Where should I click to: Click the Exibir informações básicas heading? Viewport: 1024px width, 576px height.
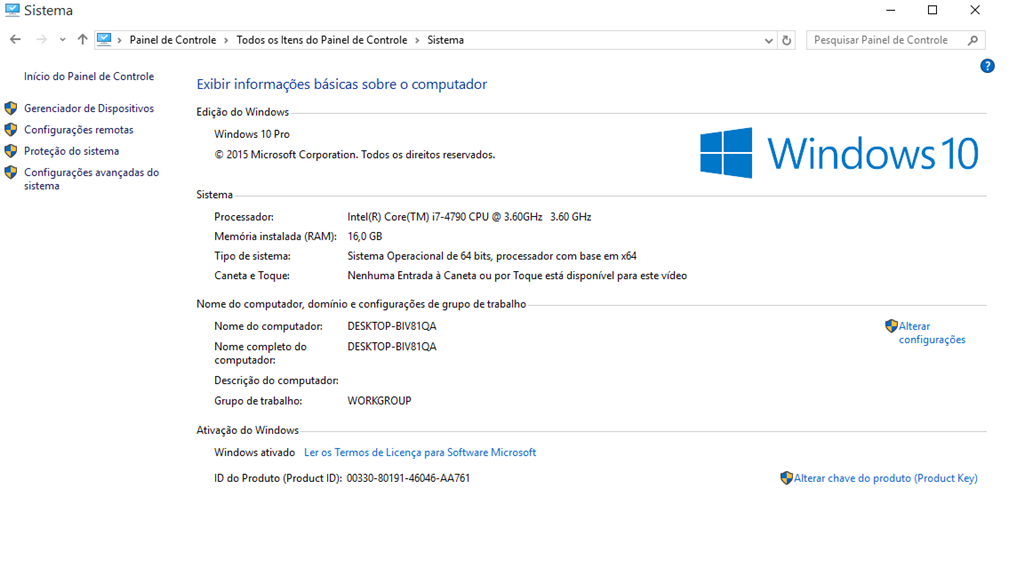point(342,84)
